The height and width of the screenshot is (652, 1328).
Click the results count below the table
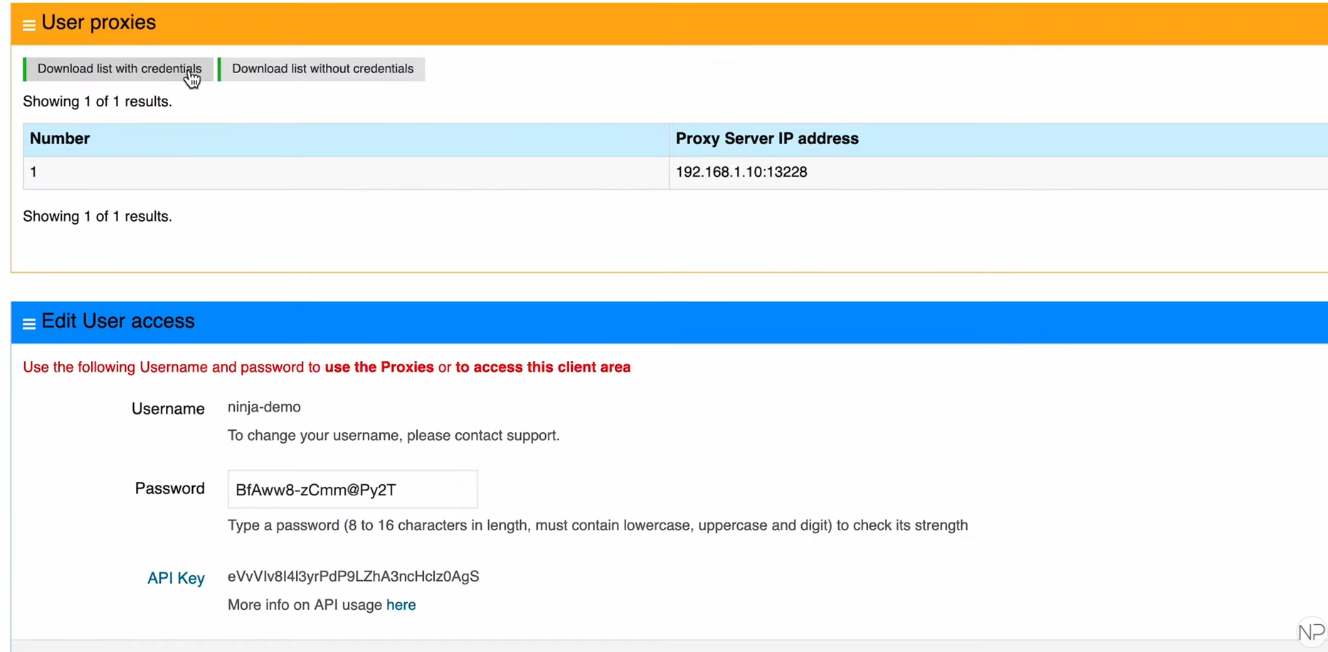[x=97, y=216]
